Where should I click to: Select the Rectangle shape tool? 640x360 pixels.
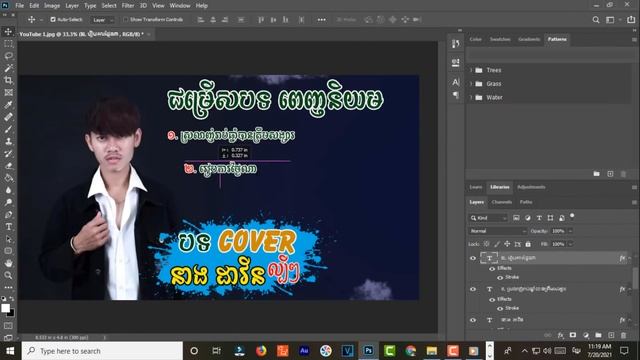(8, 251)
